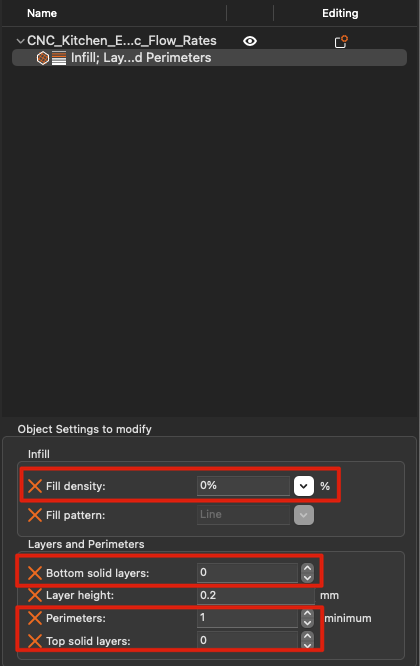The height and width of the screenshot is (666, 420).
Task: Click the Editing column header
Action: [340, 13]
